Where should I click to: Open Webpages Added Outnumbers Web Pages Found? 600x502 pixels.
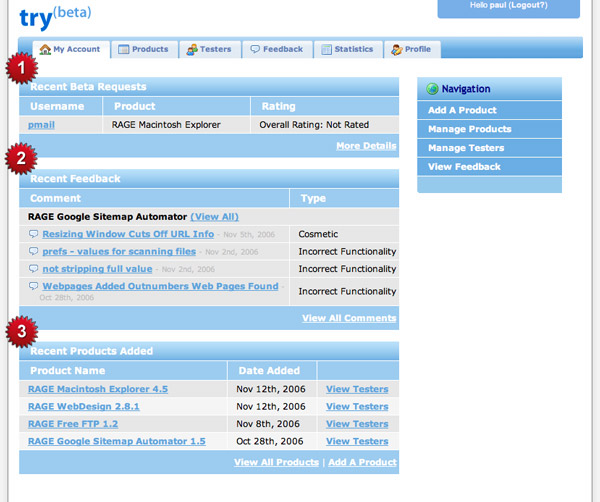(160, 286)
